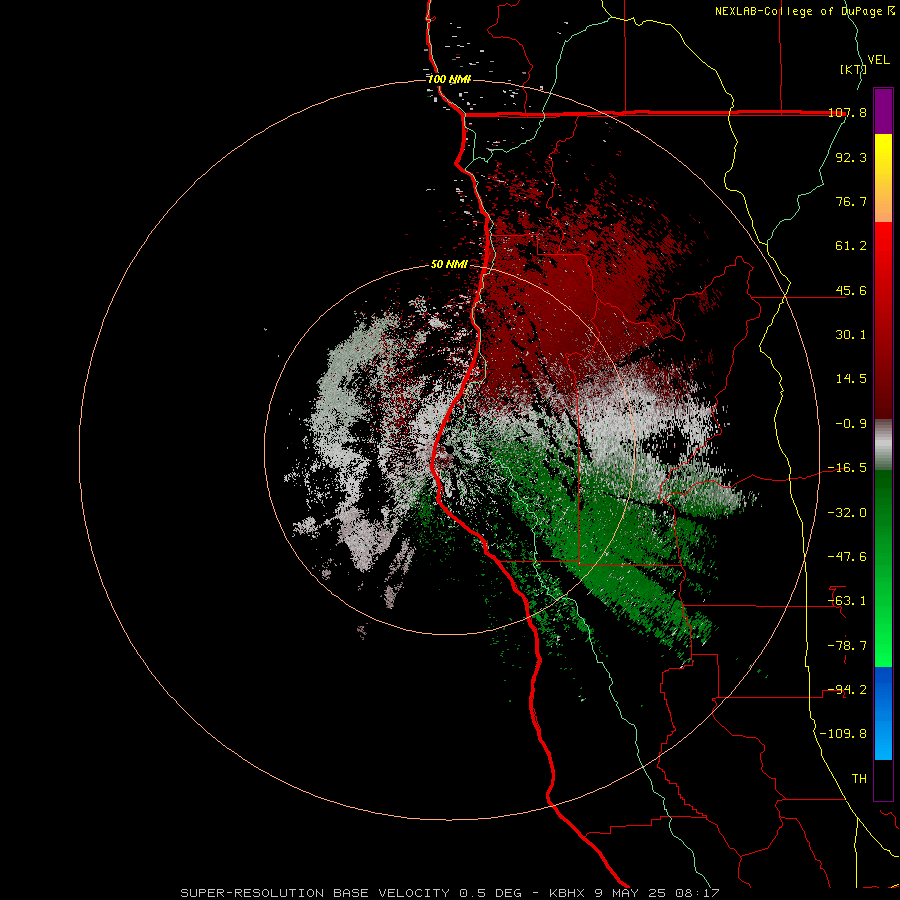Pick the gray segment of the color bar
Viewport: 900px width, 900px height.
883,444
